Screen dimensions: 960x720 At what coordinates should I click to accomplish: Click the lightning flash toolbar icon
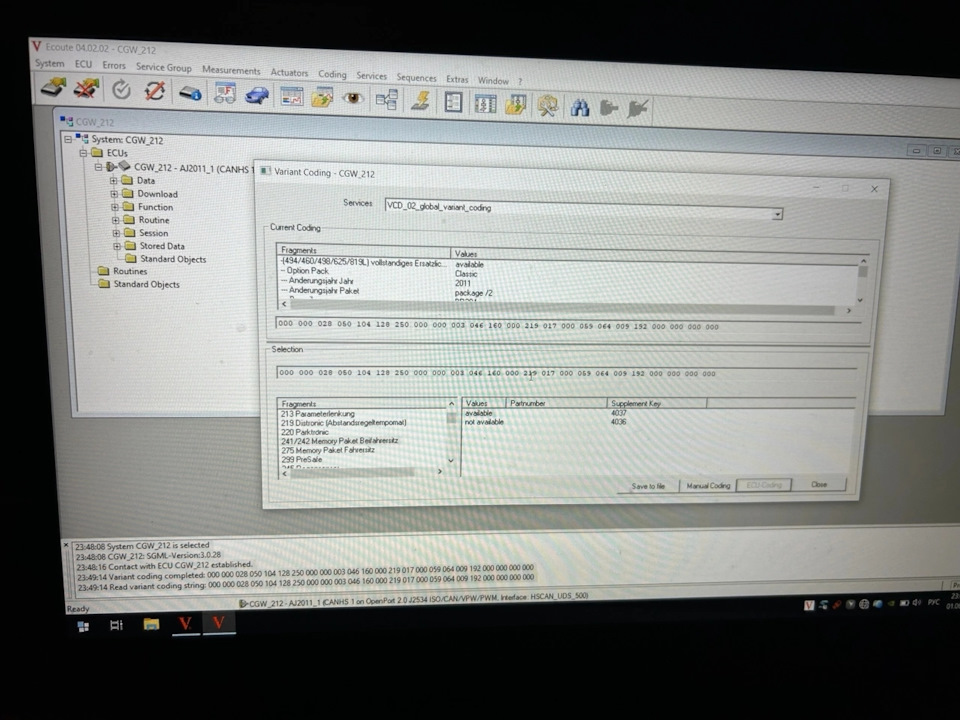click(x=420, y=100)
